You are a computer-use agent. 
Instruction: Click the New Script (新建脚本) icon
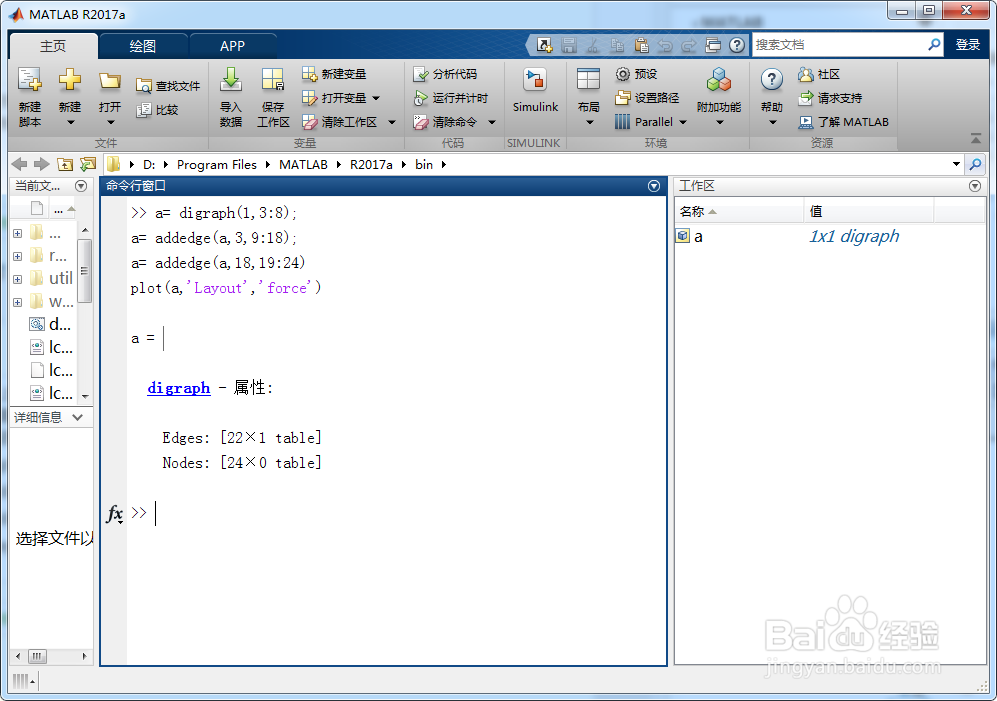click(x=29, y=80)
